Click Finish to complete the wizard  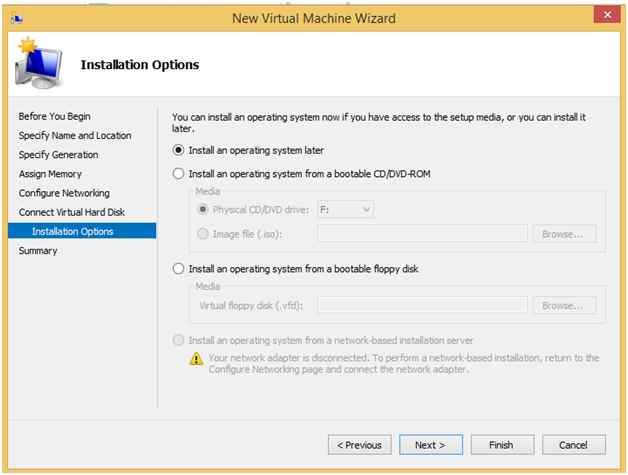501,444
